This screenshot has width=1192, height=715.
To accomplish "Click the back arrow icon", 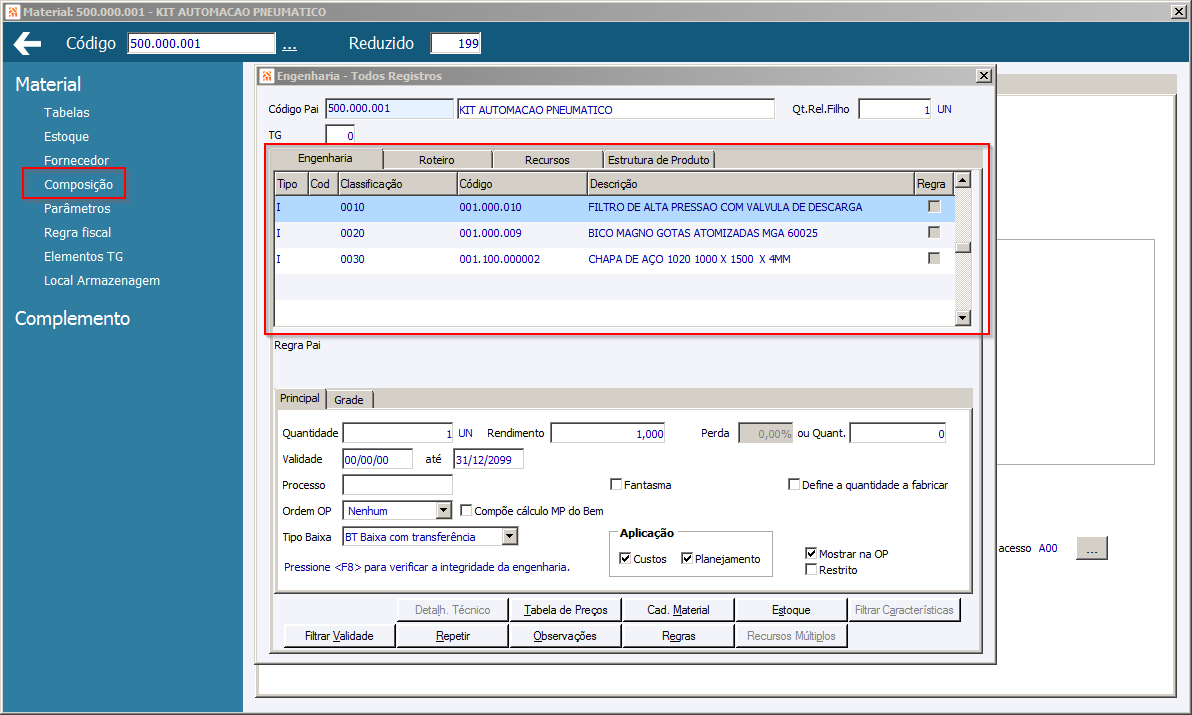I will tap(27, 44).
